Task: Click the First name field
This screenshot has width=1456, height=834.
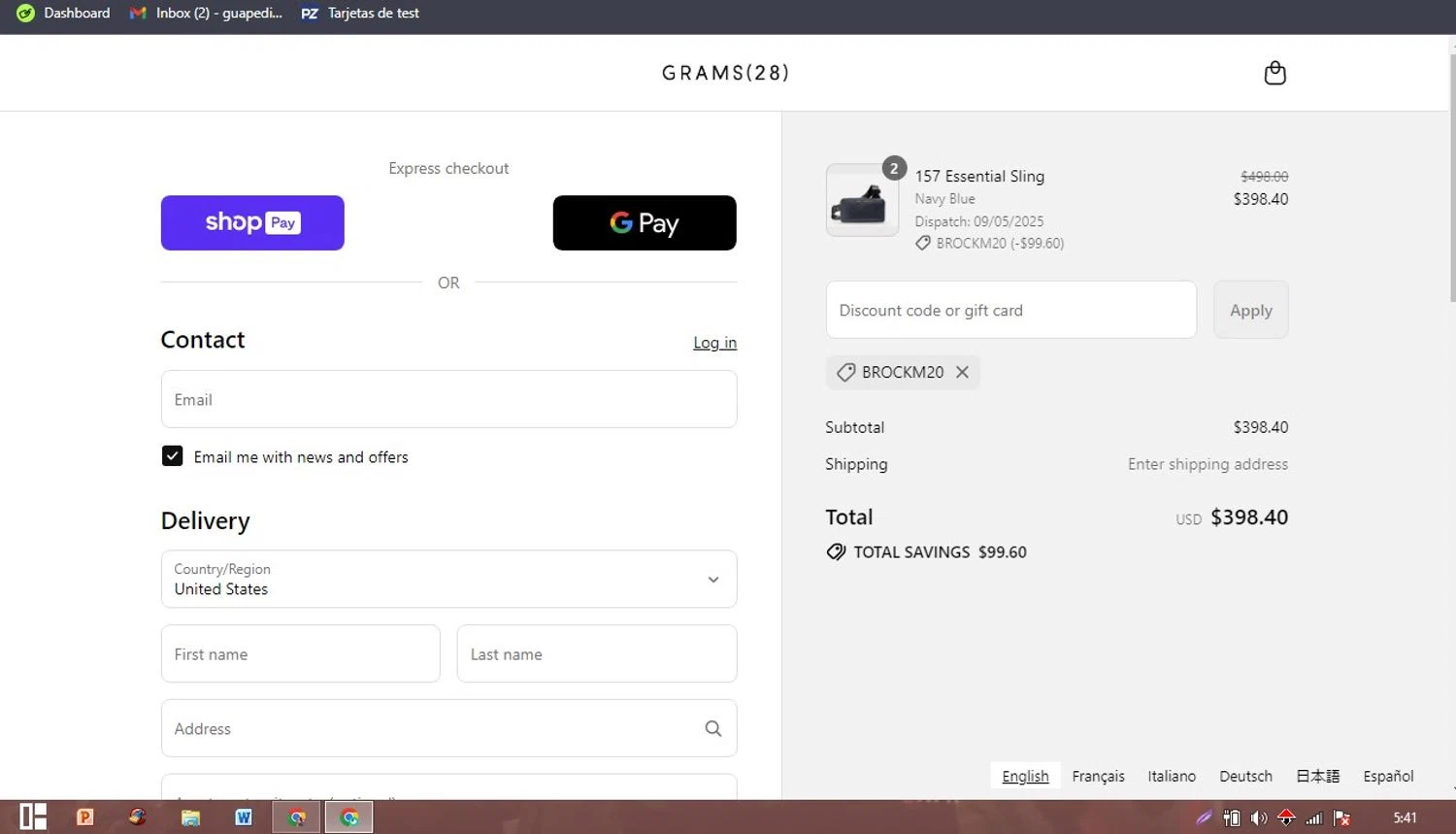Action: click(301, 653)
